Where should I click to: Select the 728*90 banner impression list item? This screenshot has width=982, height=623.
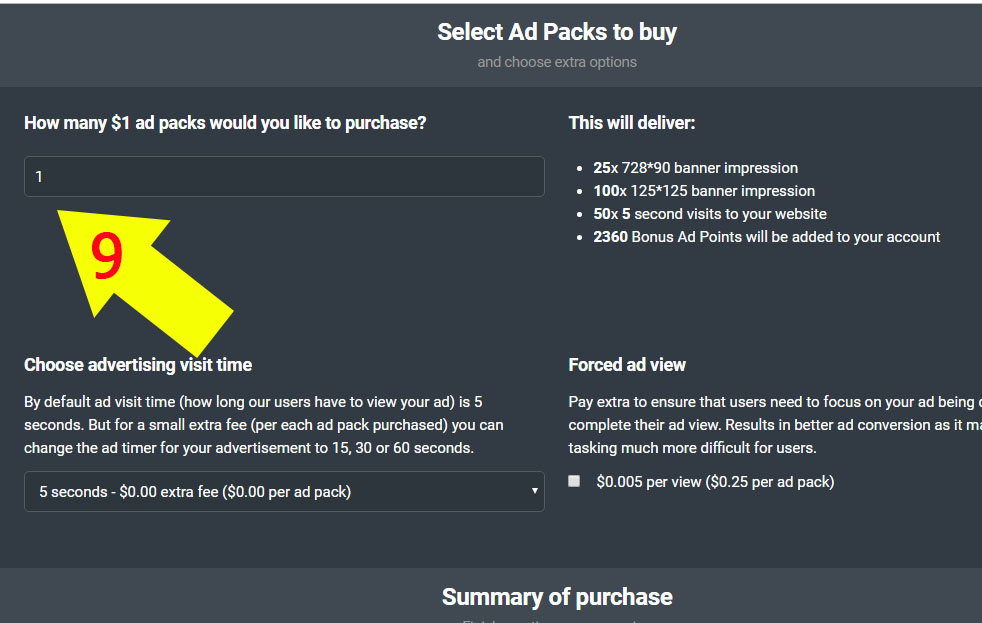(x=695, y=168)
